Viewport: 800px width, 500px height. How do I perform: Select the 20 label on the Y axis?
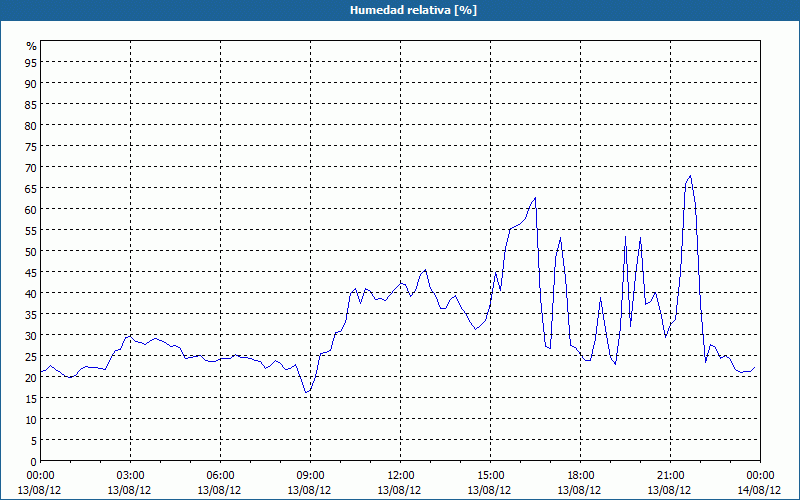click(31, 377)
